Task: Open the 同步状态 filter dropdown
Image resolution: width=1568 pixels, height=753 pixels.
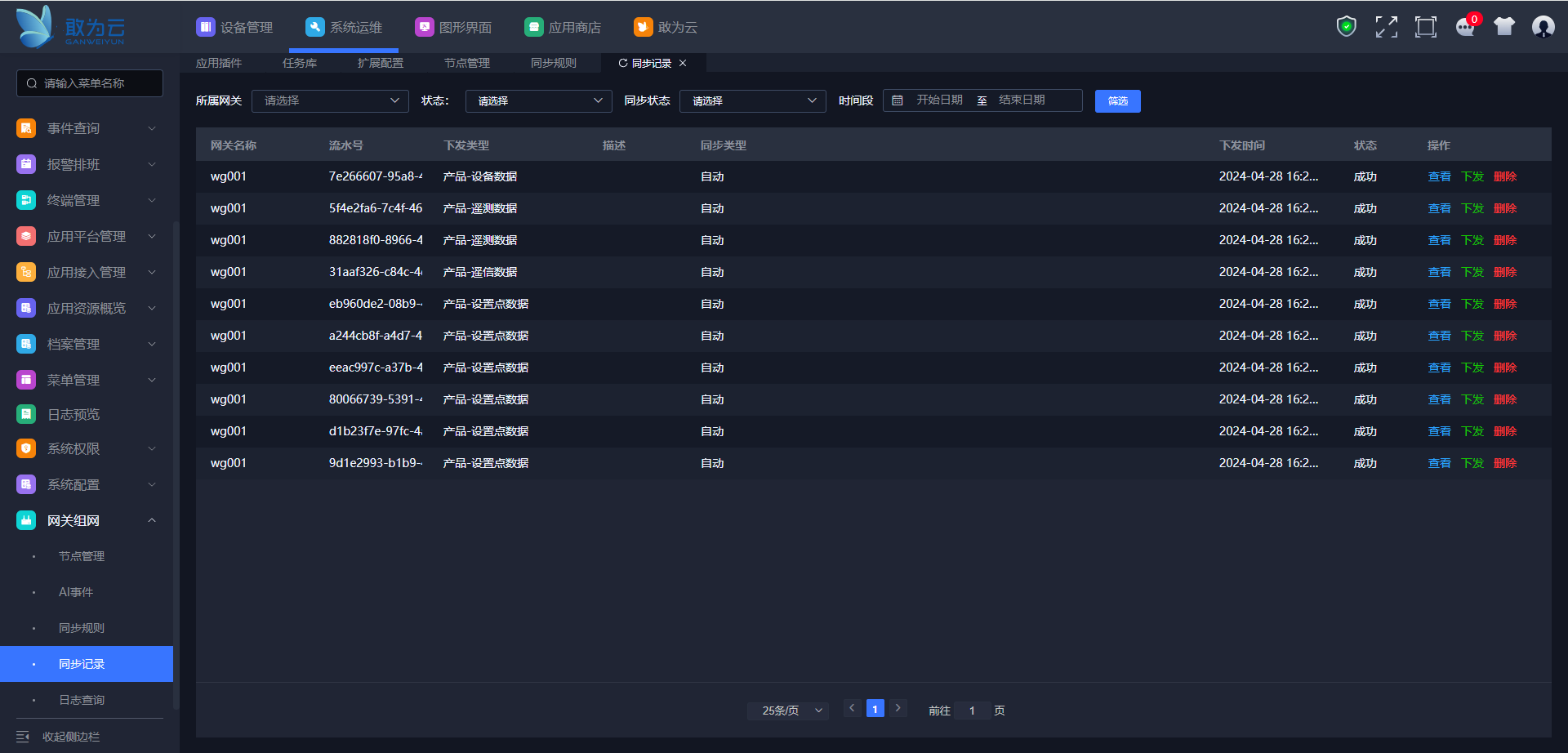Action: (x=753, y=100)
